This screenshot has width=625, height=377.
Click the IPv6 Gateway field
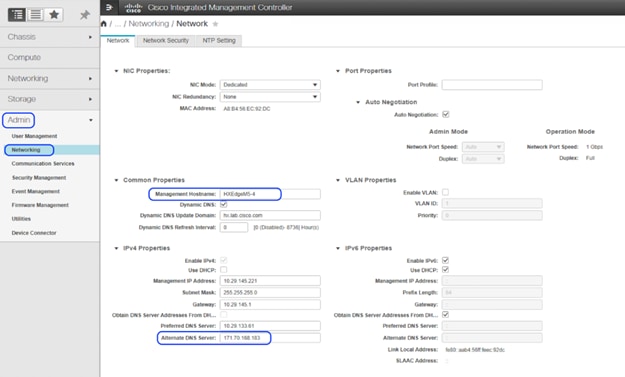492,304
